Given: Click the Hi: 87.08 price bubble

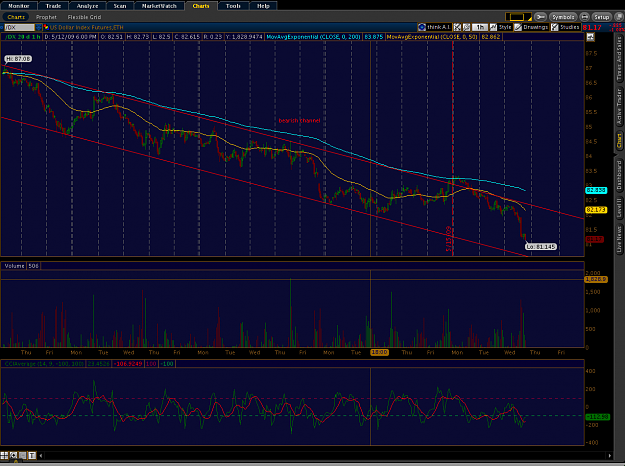Looking at the screenshot, I should click(18, 59).
